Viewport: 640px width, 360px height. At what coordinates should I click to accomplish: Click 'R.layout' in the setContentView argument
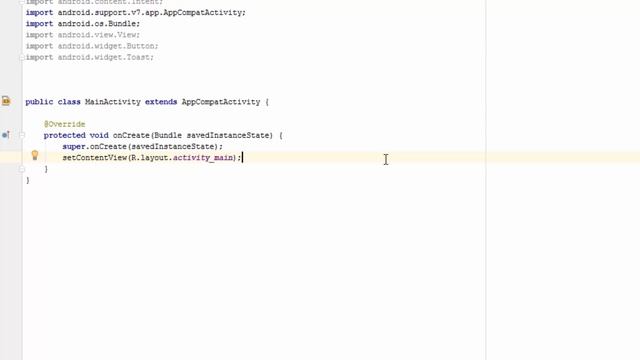tap(149, 158)
